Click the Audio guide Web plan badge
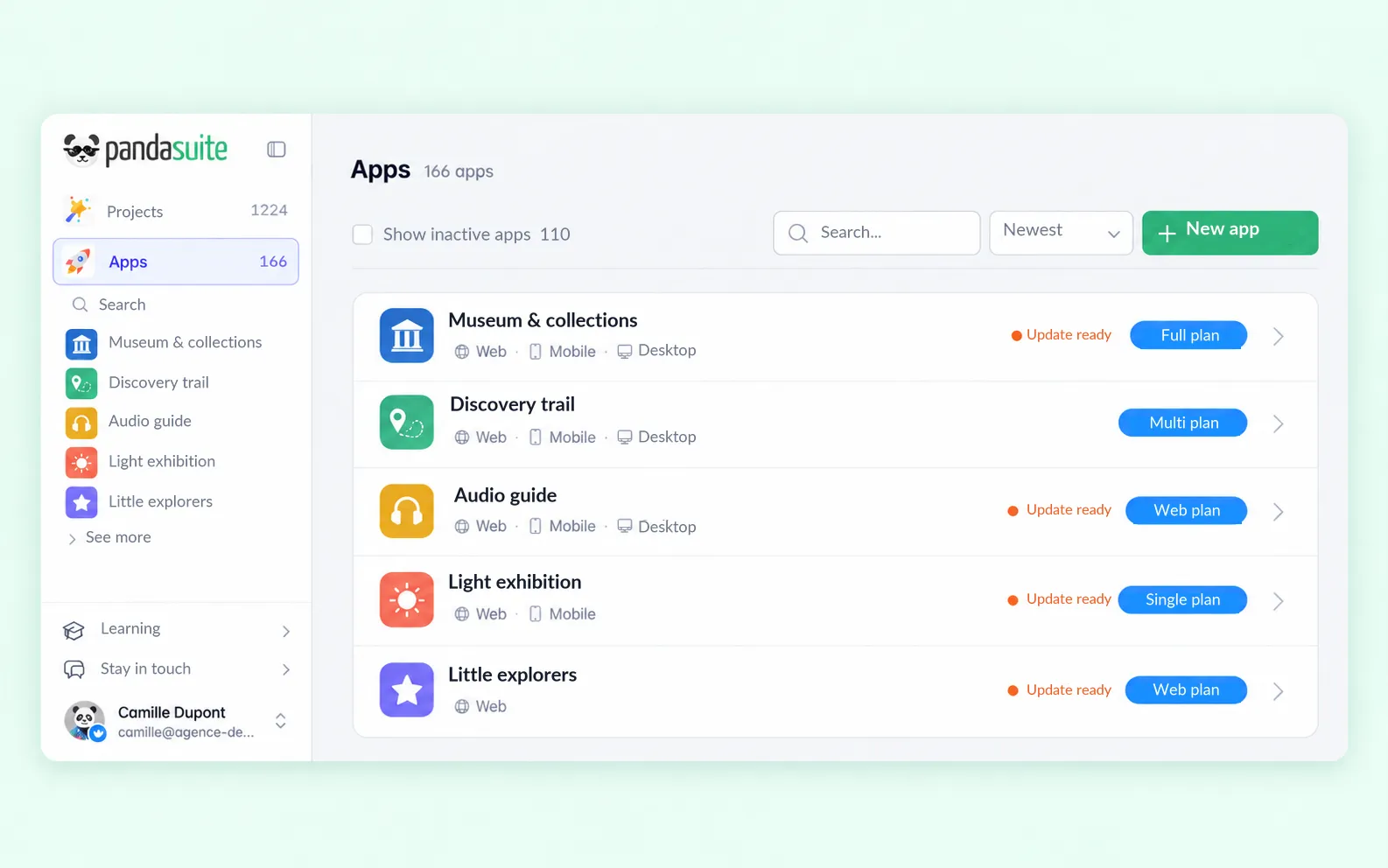The image size is (1388, 868). [x=1187, y=510]
